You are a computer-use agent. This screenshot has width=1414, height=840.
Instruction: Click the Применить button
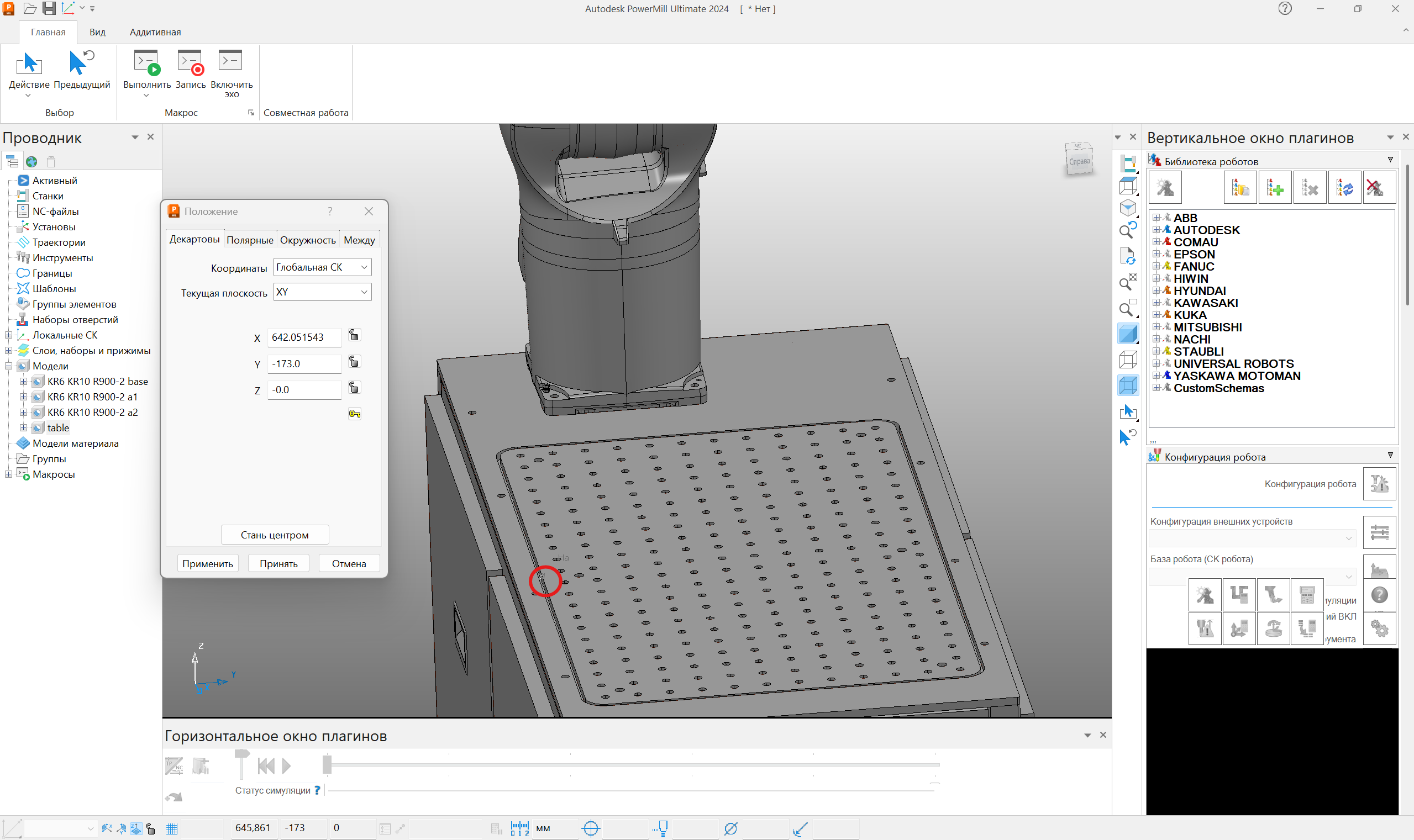coord(208,564)
